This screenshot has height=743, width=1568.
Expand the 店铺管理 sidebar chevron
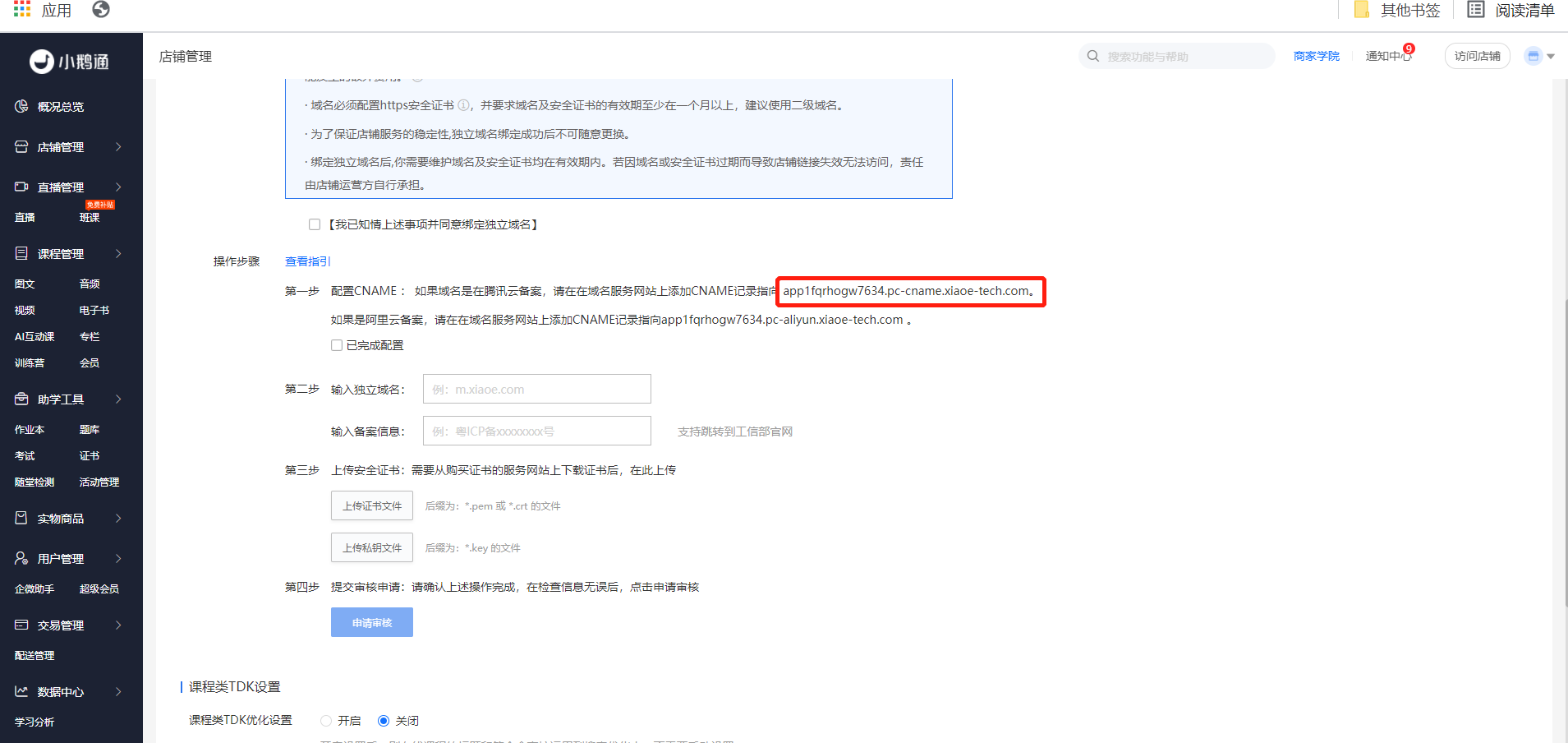[x=118, y=146]
